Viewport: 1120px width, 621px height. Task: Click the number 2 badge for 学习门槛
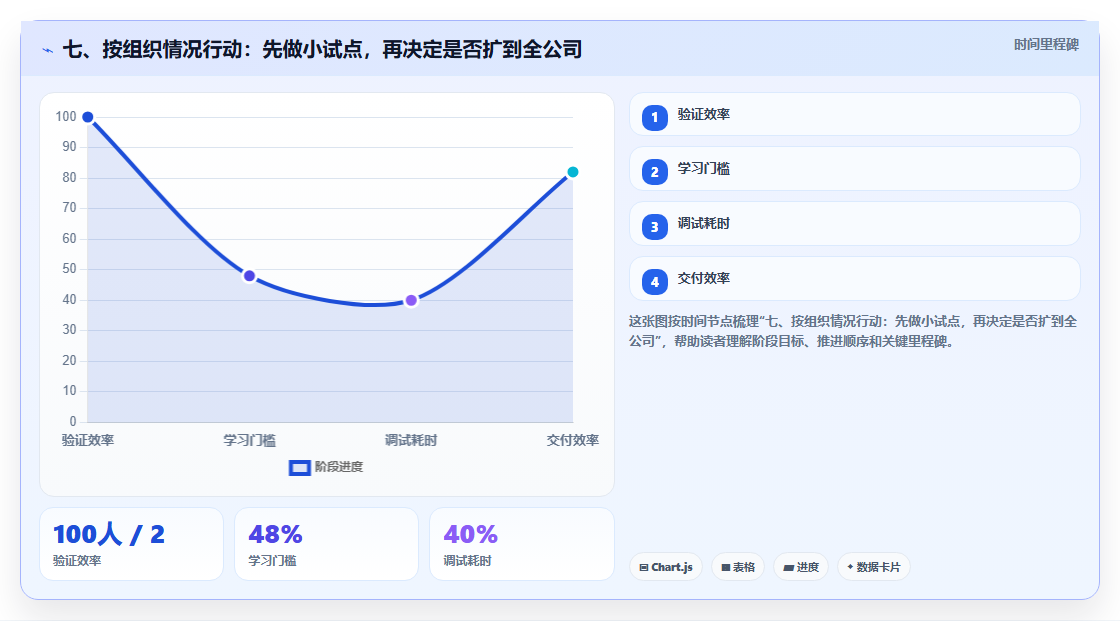click(654, 172)
